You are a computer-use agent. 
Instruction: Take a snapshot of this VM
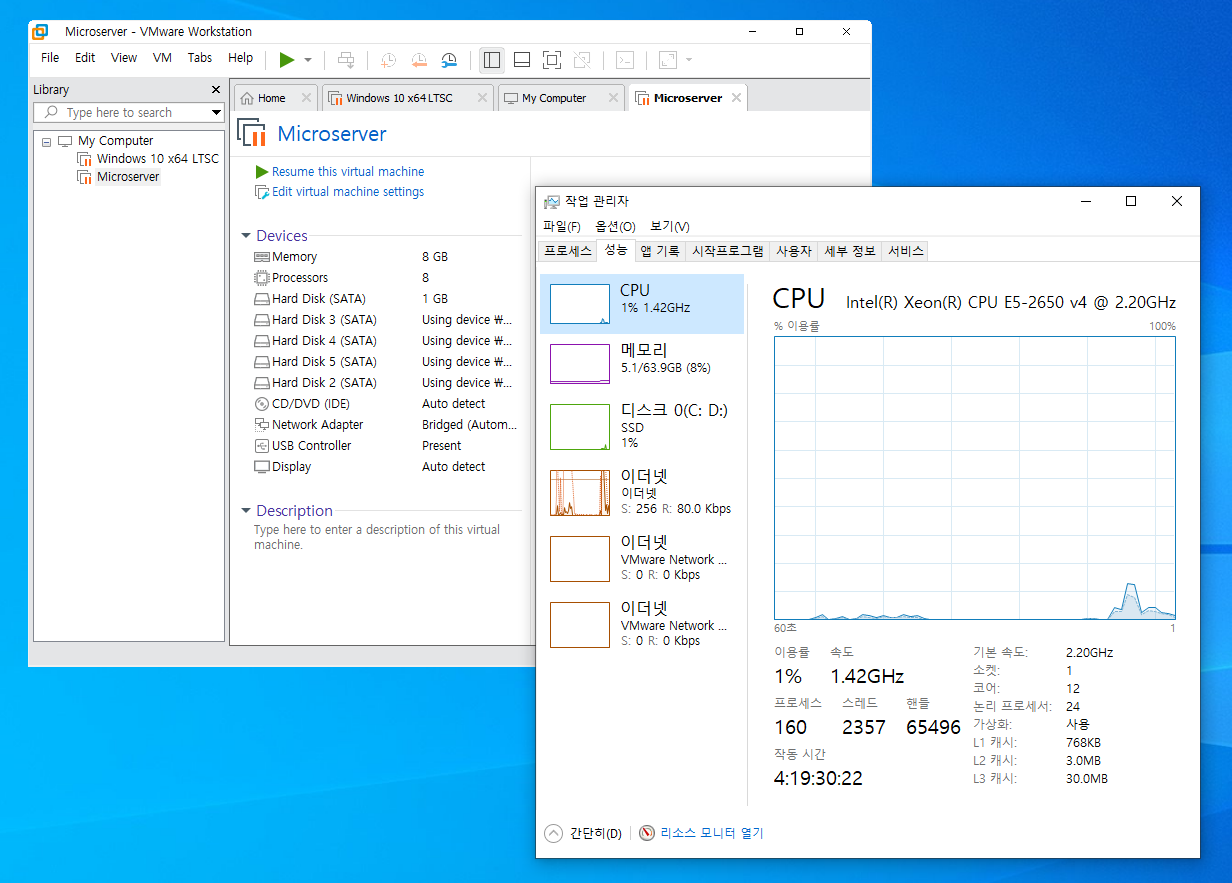pyautogui.click(x=388, y=60)
